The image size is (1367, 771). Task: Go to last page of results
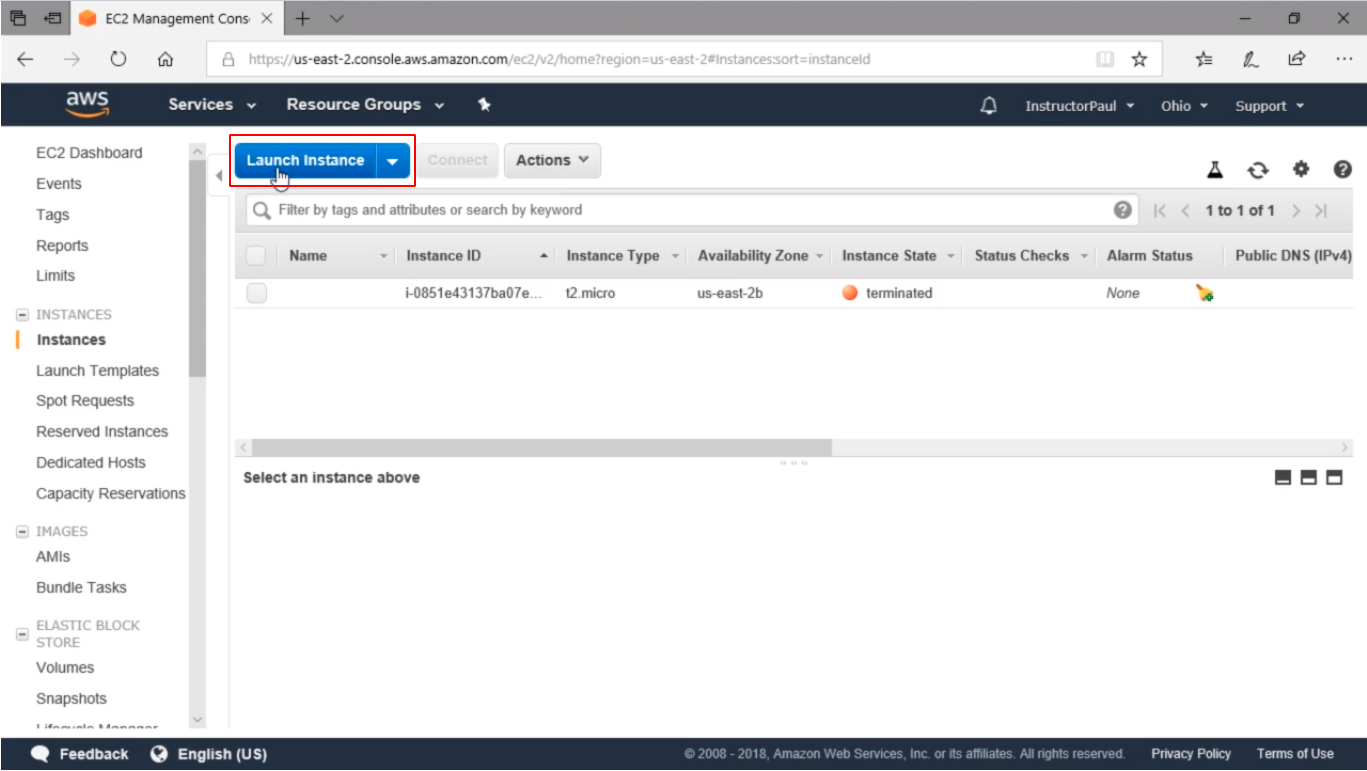point(1321,211)
